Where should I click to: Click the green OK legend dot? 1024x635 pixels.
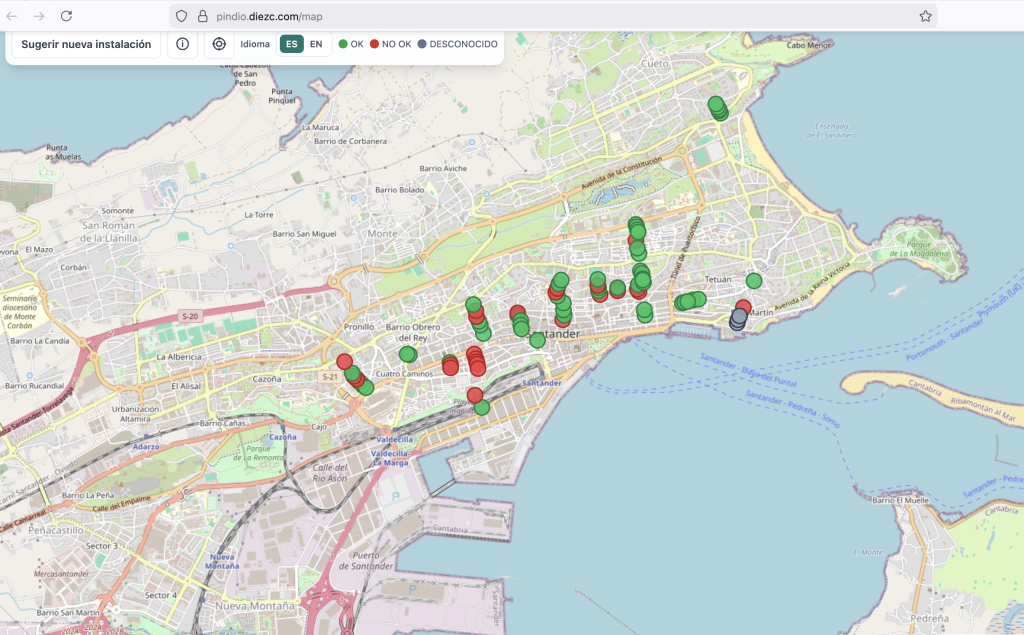click(343, 44)
